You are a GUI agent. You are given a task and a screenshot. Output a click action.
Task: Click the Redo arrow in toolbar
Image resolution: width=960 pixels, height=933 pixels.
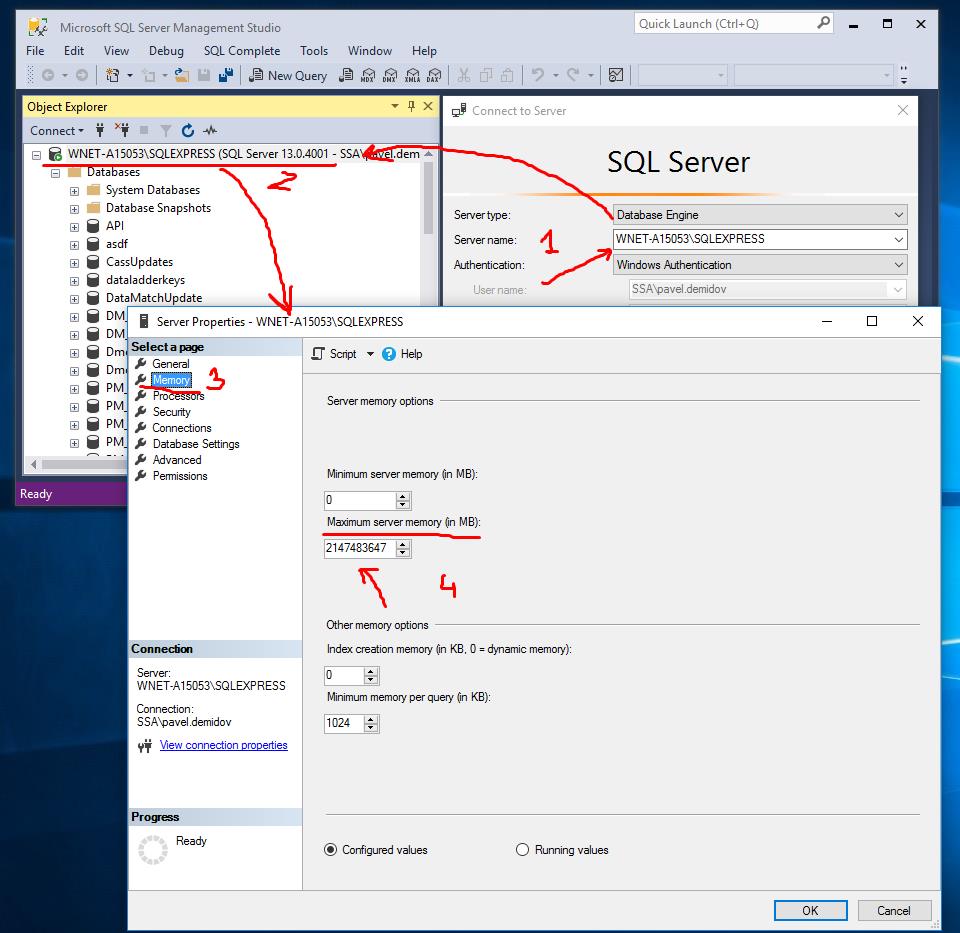[572, 75]
